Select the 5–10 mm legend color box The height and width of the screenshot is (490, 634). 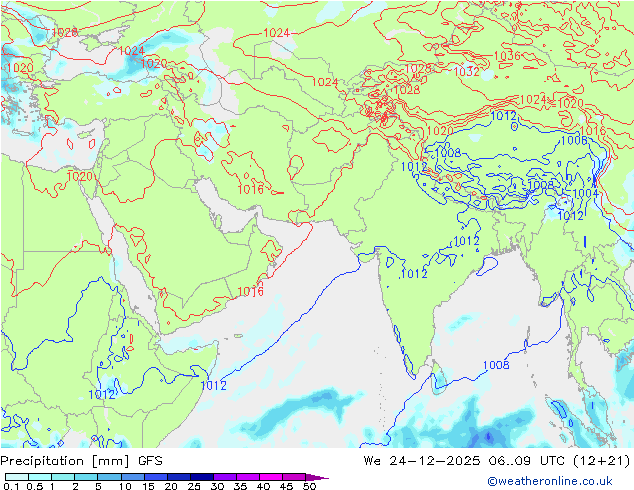point(109,477)
